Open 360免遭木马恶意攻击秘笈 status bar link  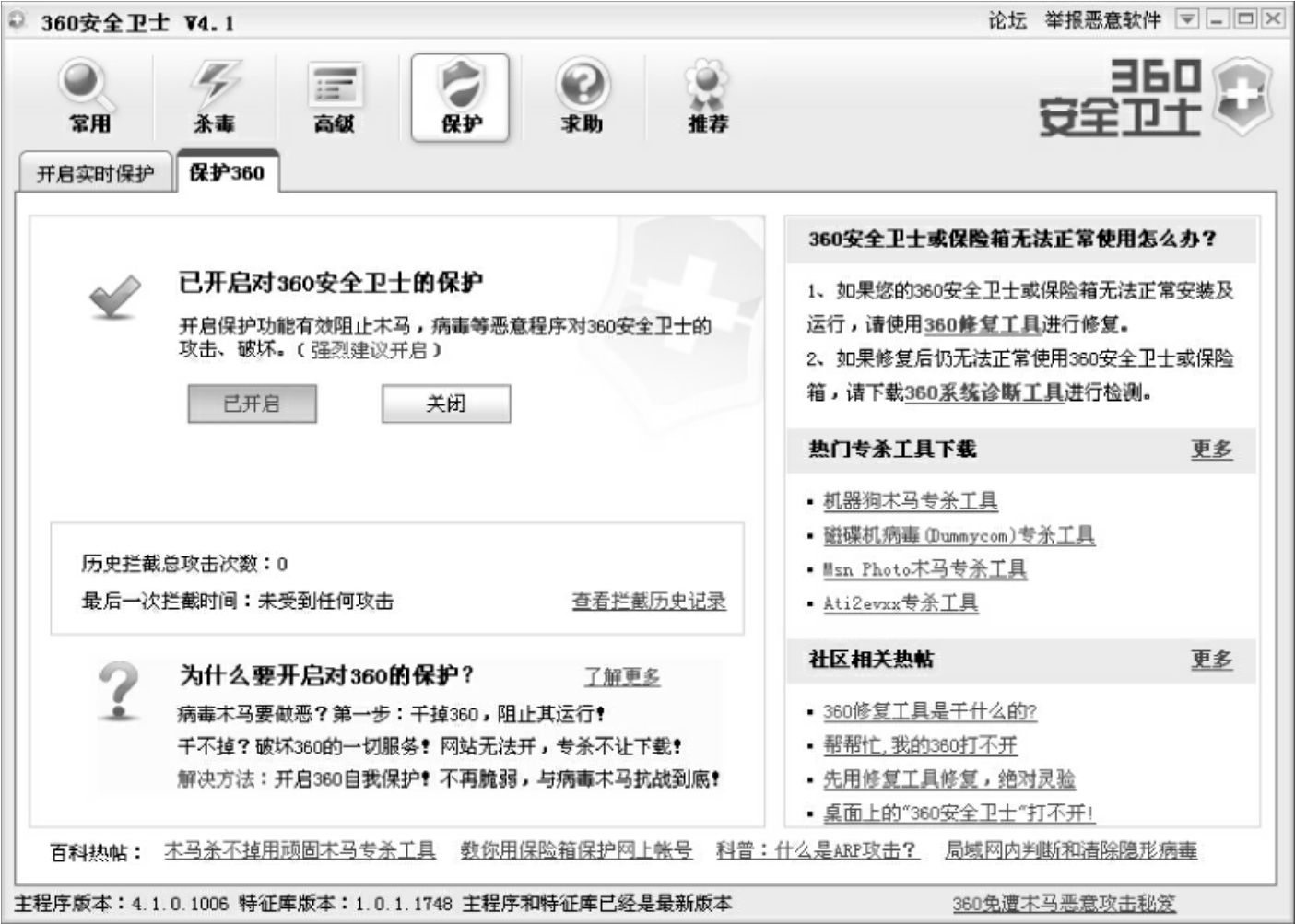tap(1065, 904)
